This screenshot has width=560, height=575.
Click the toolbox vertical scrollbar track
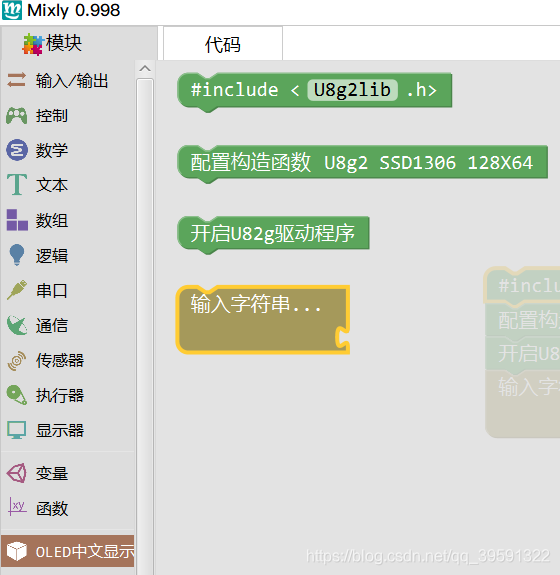[x=145, y=326]
